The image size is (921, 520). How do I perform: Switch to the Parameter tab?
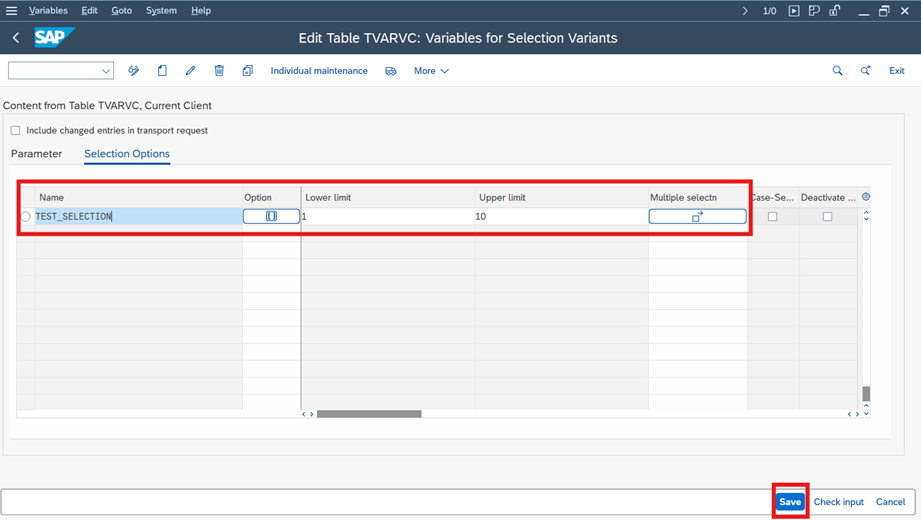pyautogui.click(x=36, y=154)
